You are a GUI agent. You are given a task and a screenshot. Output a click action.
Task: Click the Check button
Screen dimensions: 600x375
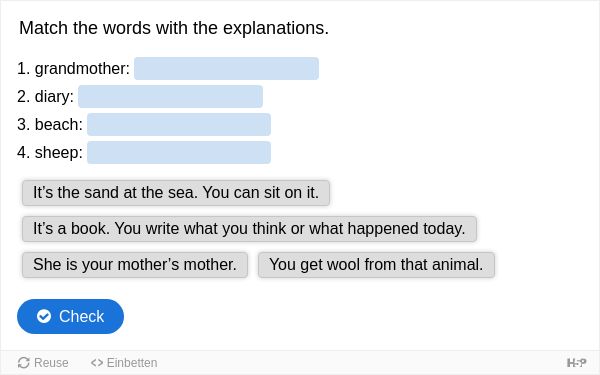coord(70,316)
